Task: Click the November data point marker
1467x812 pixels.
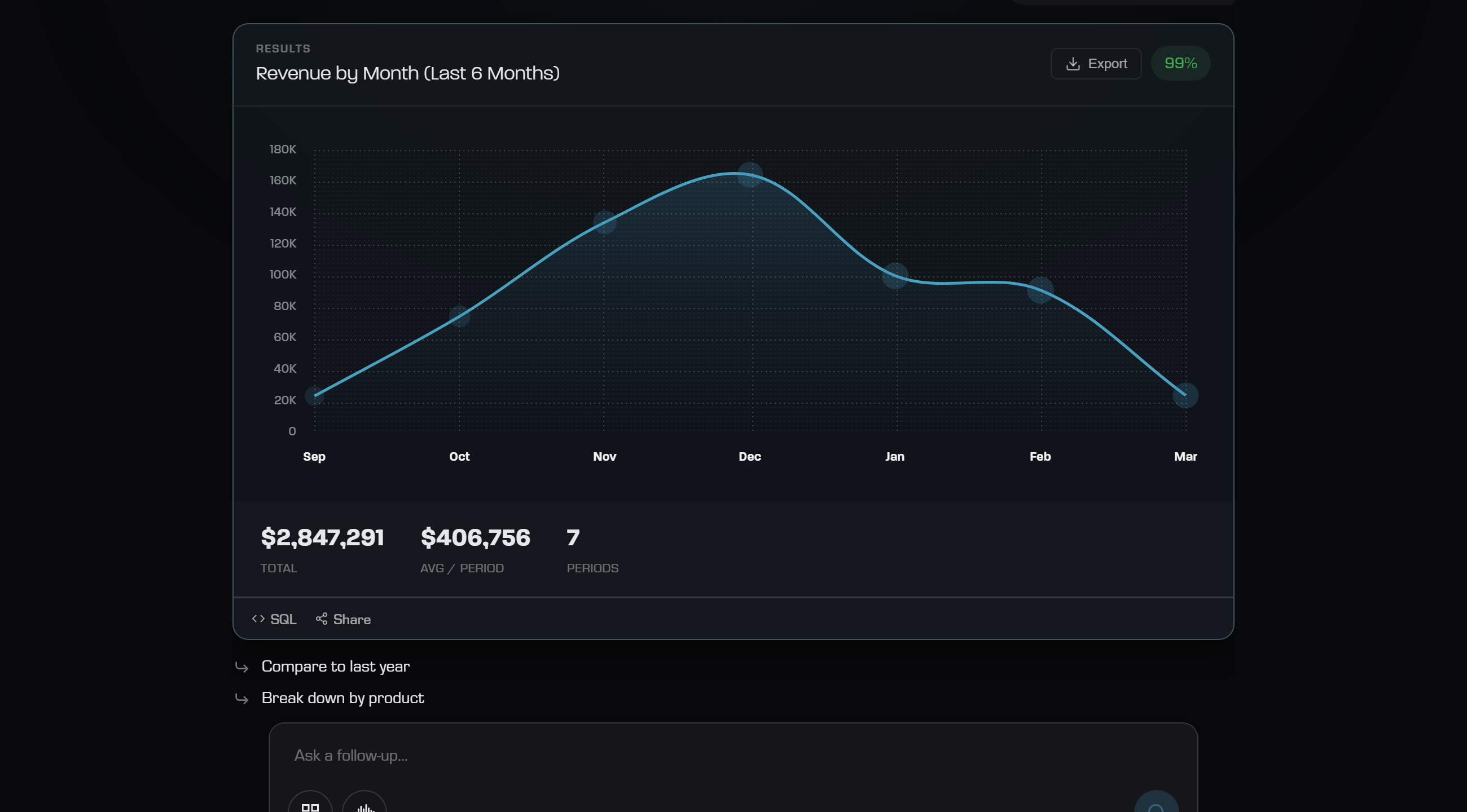Action: 604,222
